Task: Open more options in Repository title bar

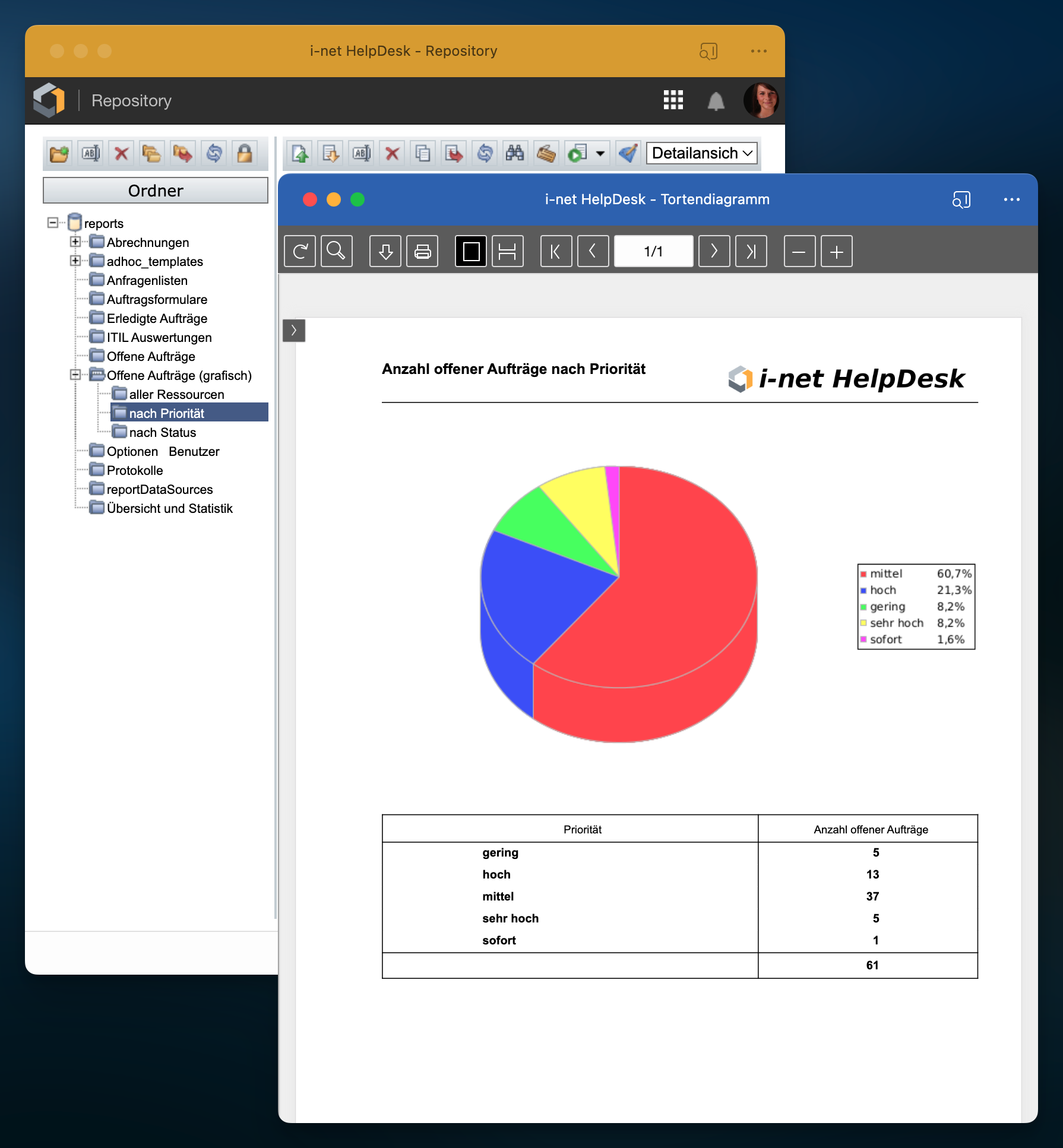Action: click(759, 51)
